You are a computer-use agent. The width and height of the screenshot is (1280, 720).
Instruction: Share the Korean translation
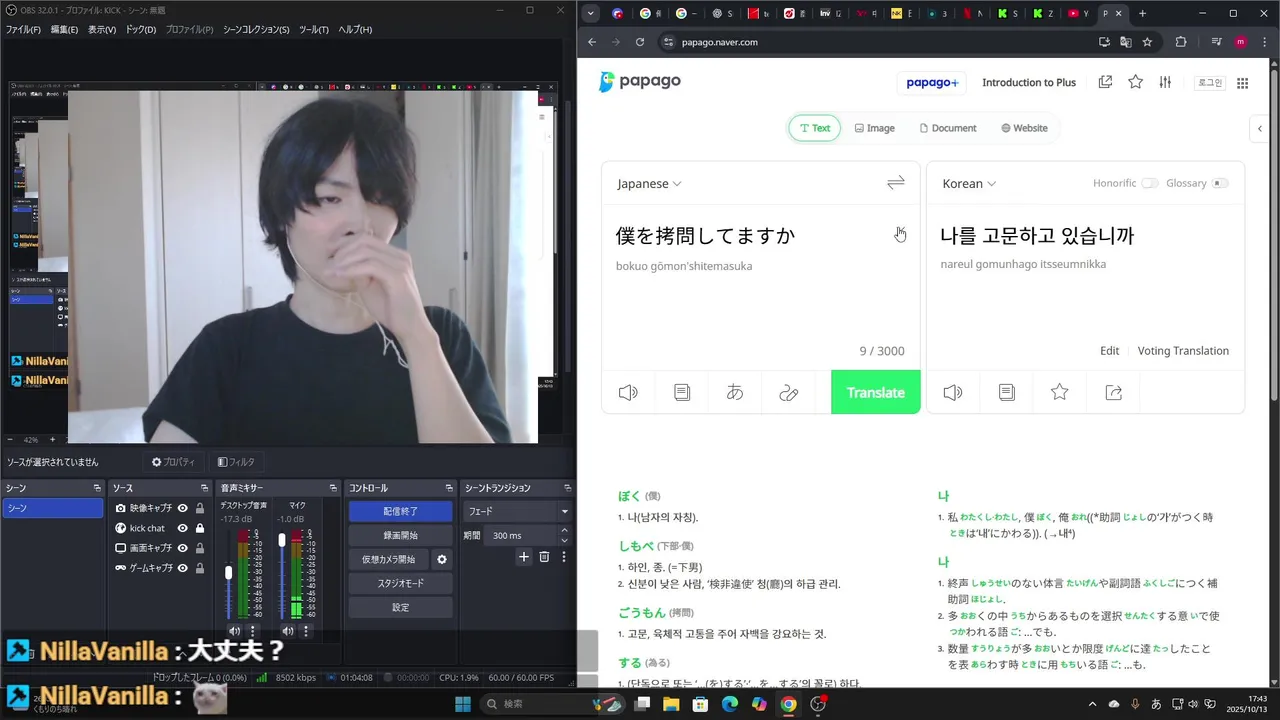coord(1114,393)
